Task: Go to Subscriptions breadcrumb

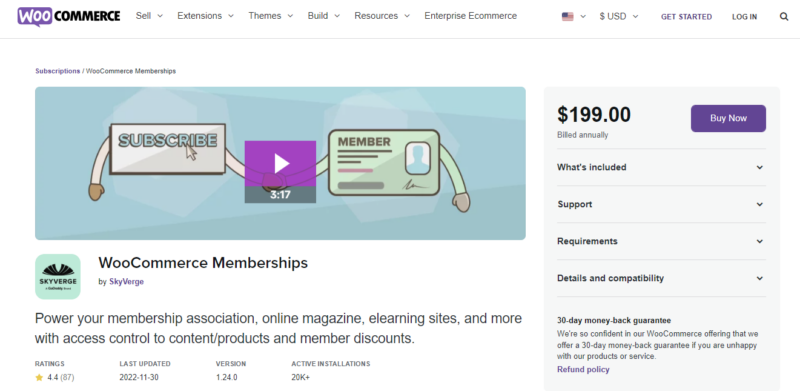Action: point(58,71)
